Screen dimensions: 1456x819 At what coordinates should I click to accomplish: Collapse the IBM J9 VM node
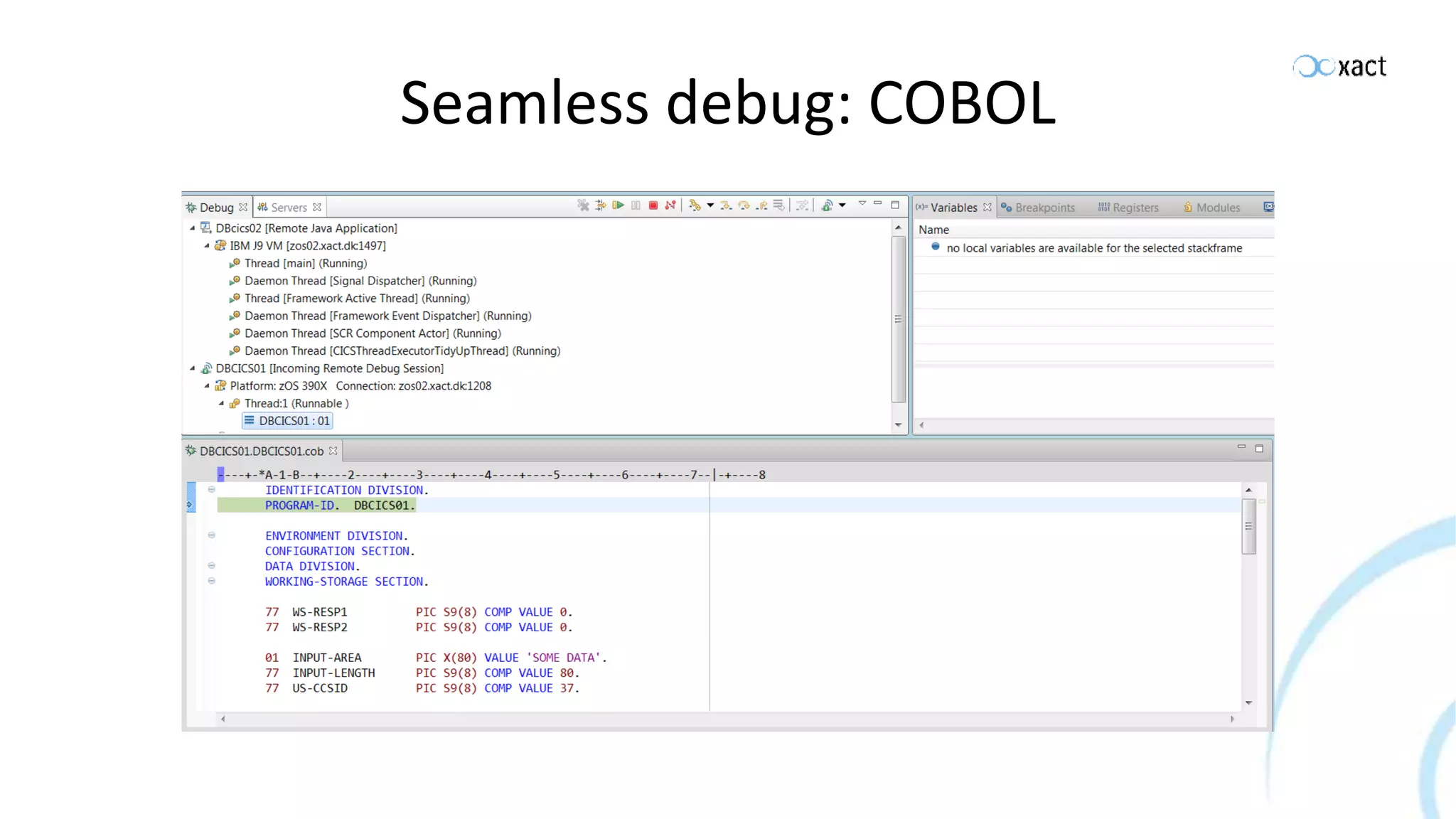tap(207, 246)
